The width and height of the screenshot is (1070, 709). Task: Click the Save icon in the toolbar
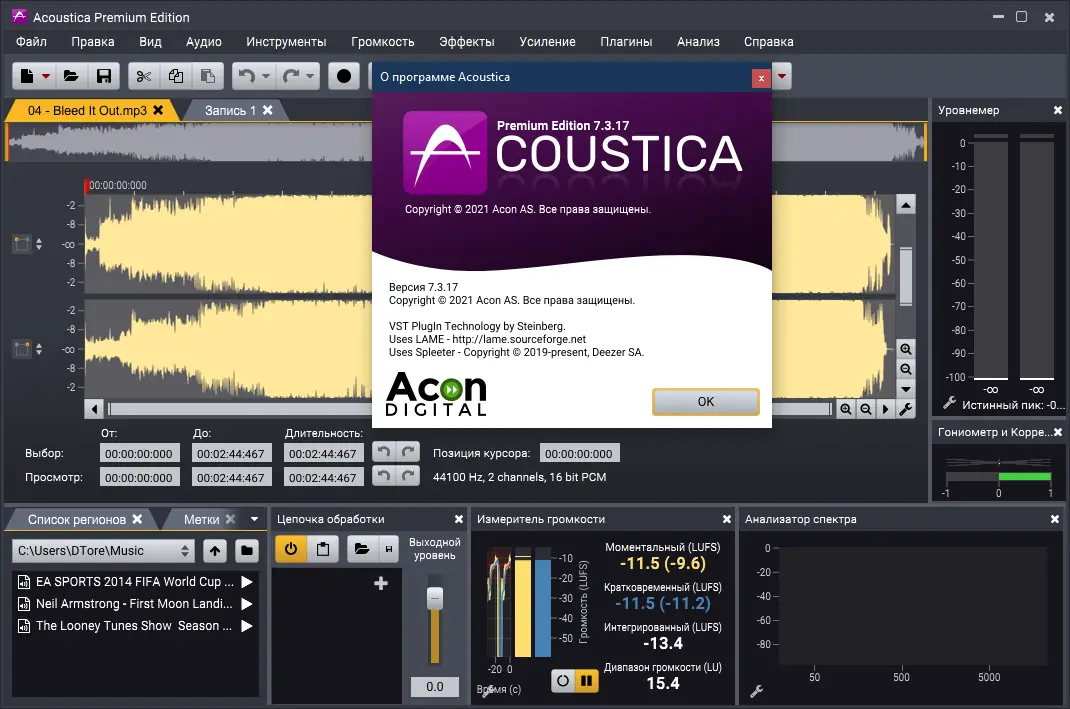[104, 75]
